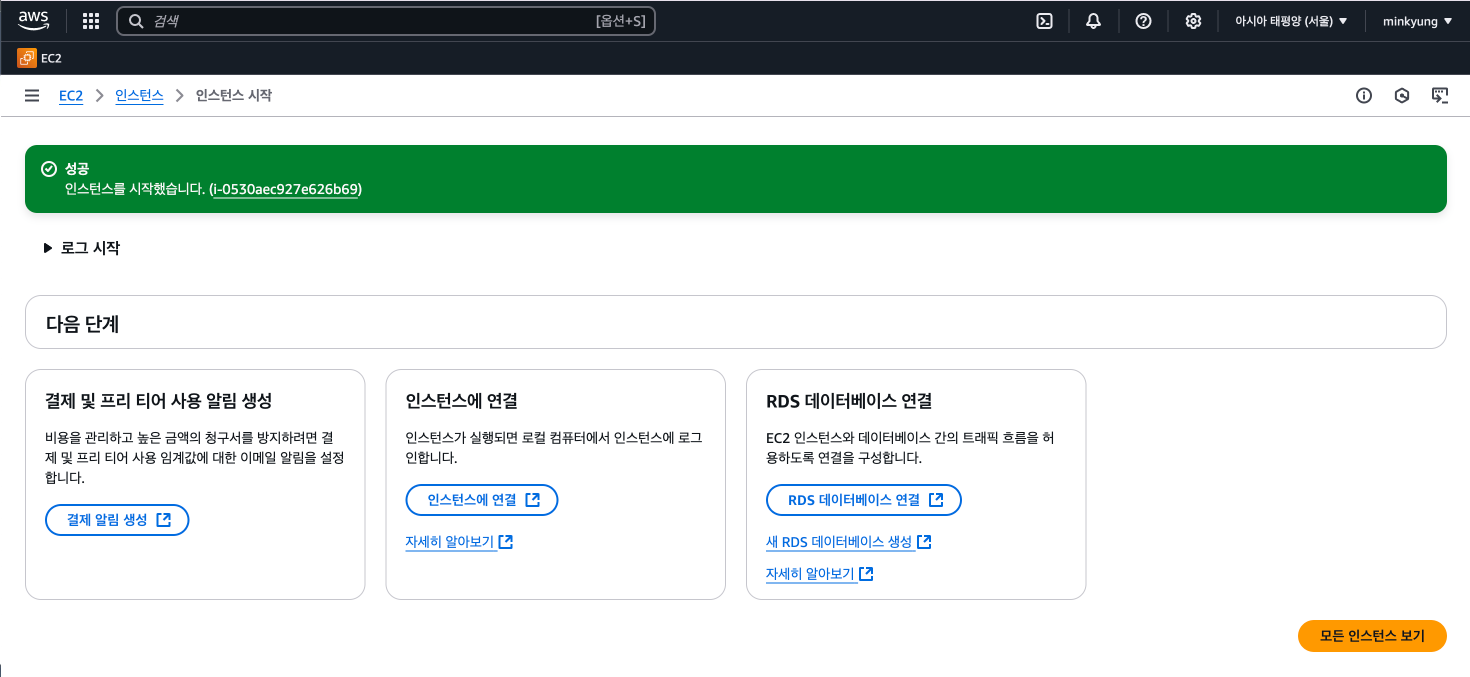
Task: Open console settings gear icon
Action: [1193, 21]
